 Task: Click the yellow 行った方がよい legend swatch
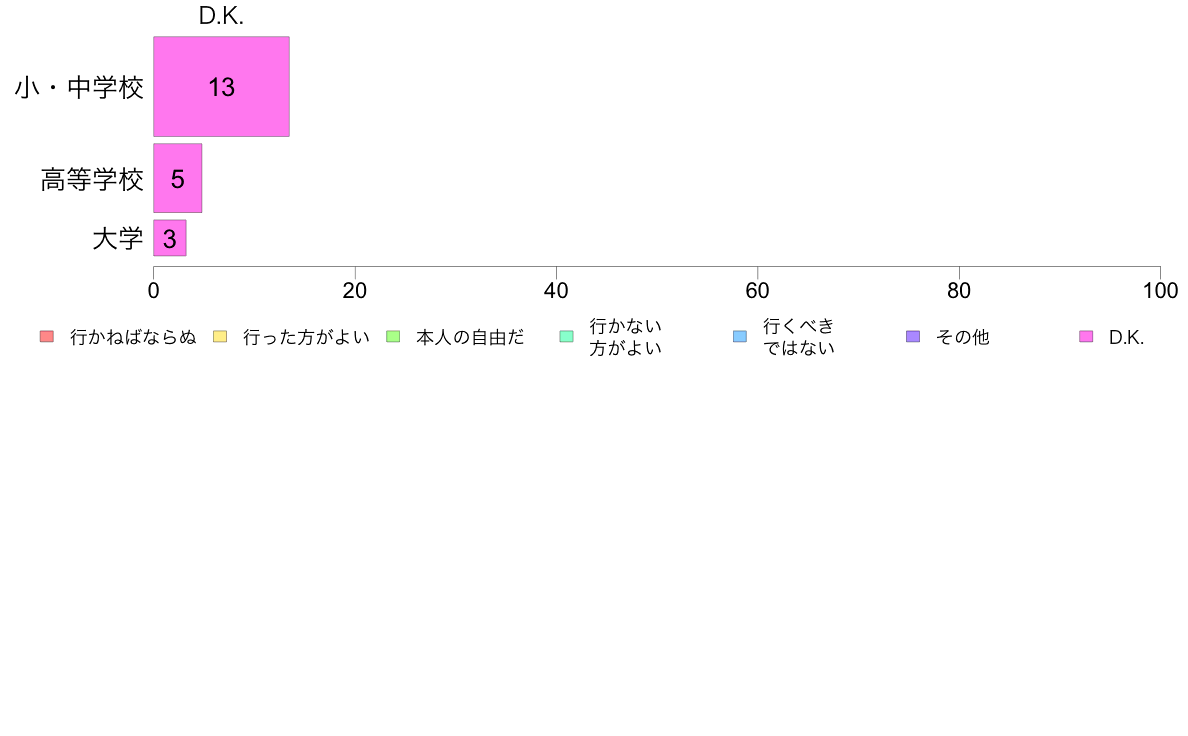220,337
